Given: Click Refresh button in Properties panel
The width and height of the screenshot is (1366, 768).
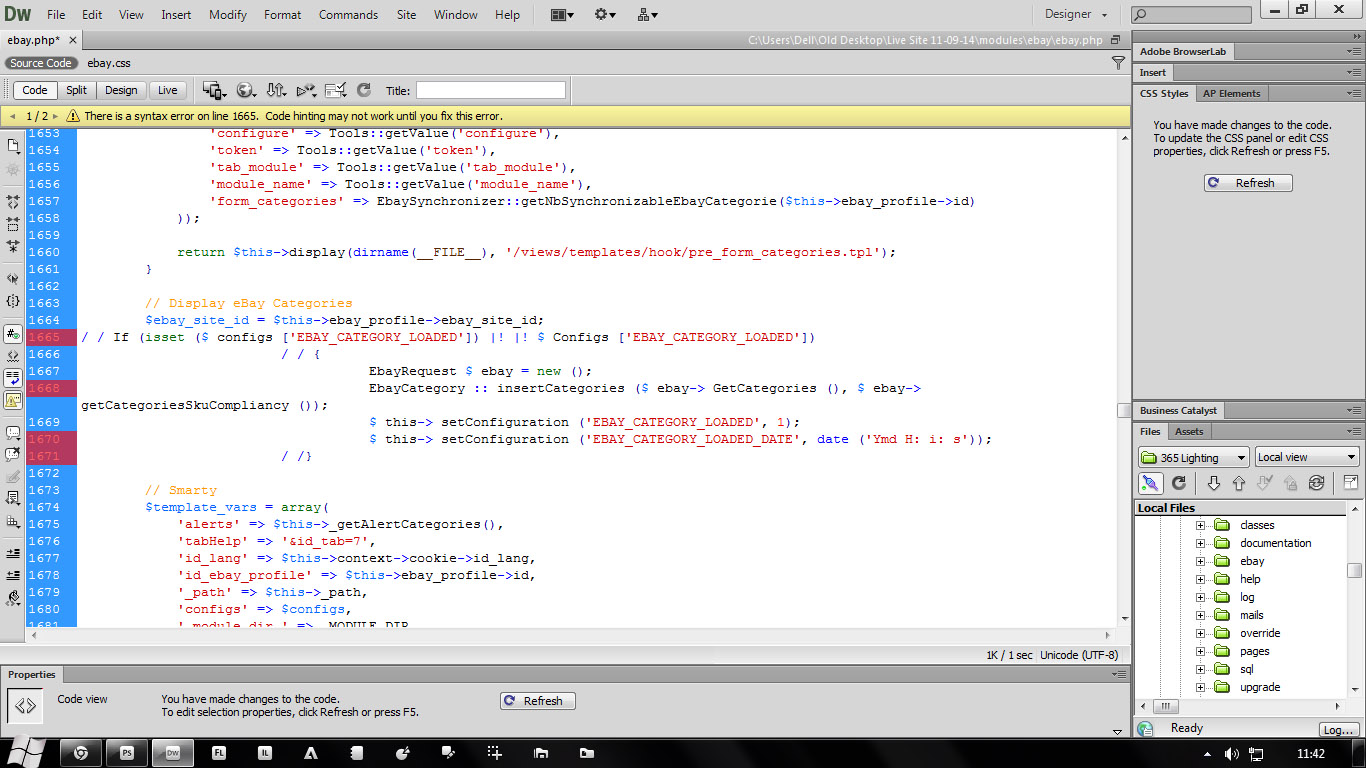Looking at the screenshot, I should (537, 701).
